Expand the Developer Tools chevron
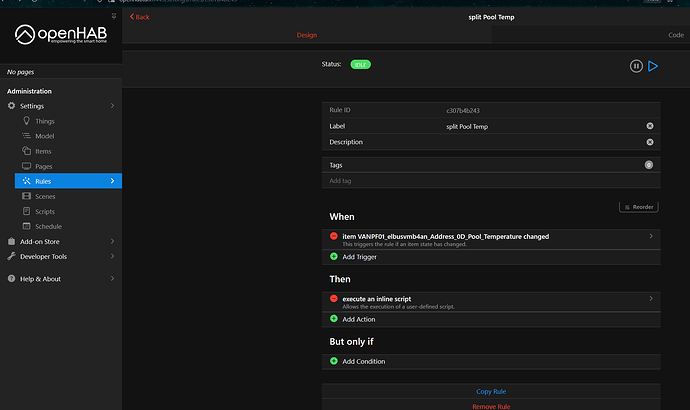The width and height of the screenshot is (690, 410). pos(112,256)
